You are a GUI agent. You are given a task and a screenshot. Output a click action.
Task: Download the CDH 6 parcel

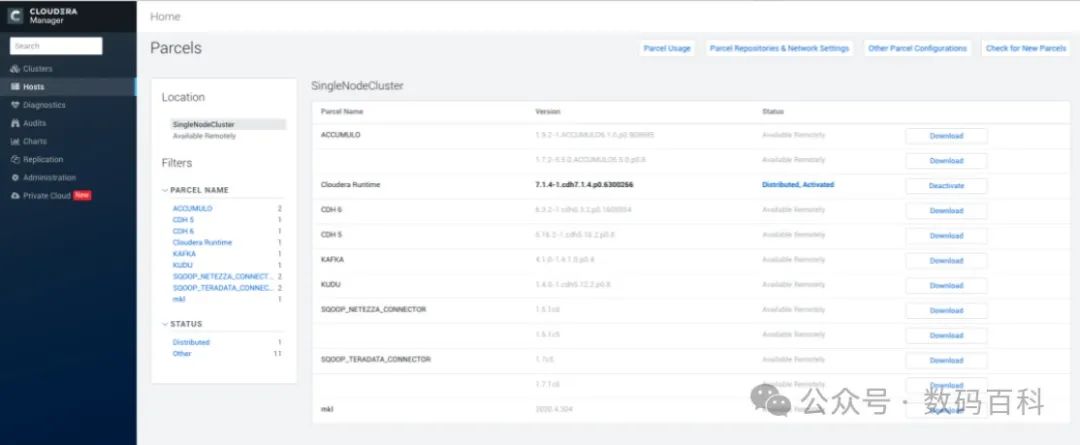[946, 211]
